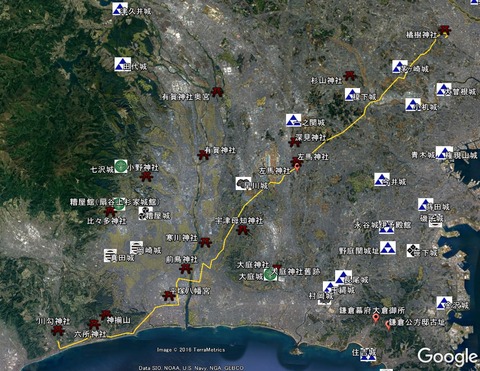The height and width of the screenshot is (371, 480).
Task: Open the 榎下城 triangle crest marker
Action: [352, 94]
